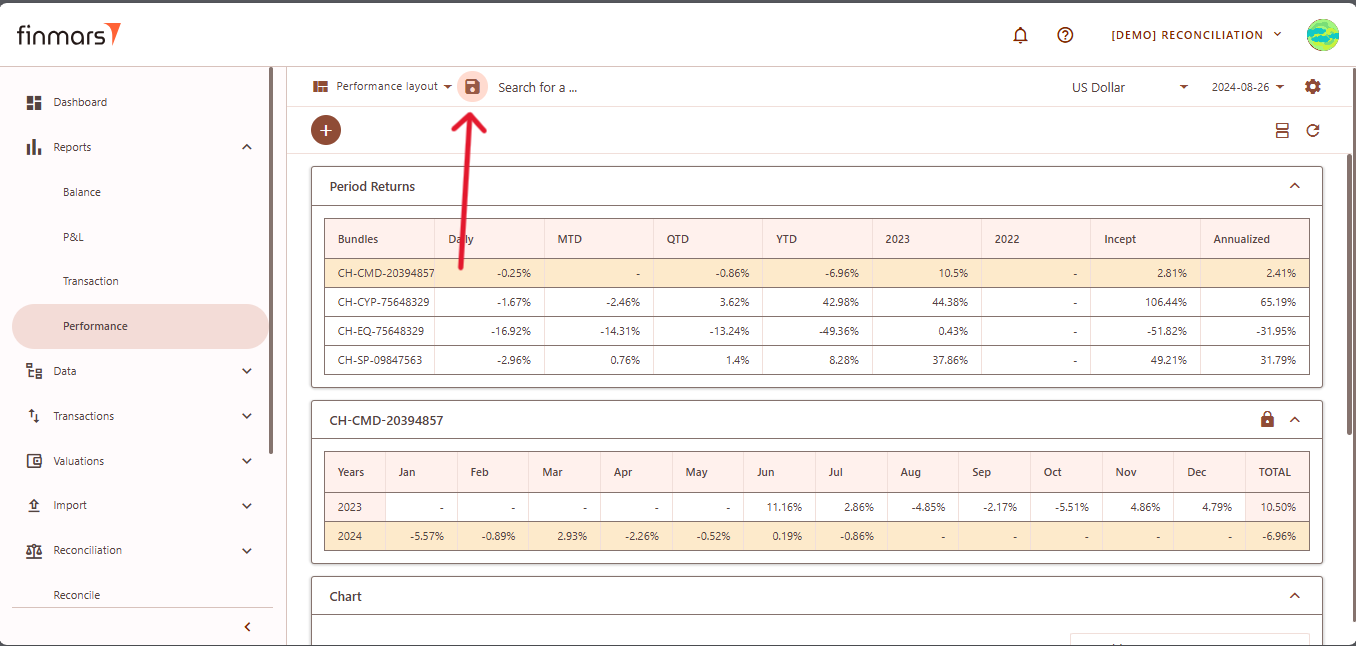The width and height of the screenshot is (1356, 646).
Task: Open the US Dollar currency dropdown
Action: [x=1129, y=87]
